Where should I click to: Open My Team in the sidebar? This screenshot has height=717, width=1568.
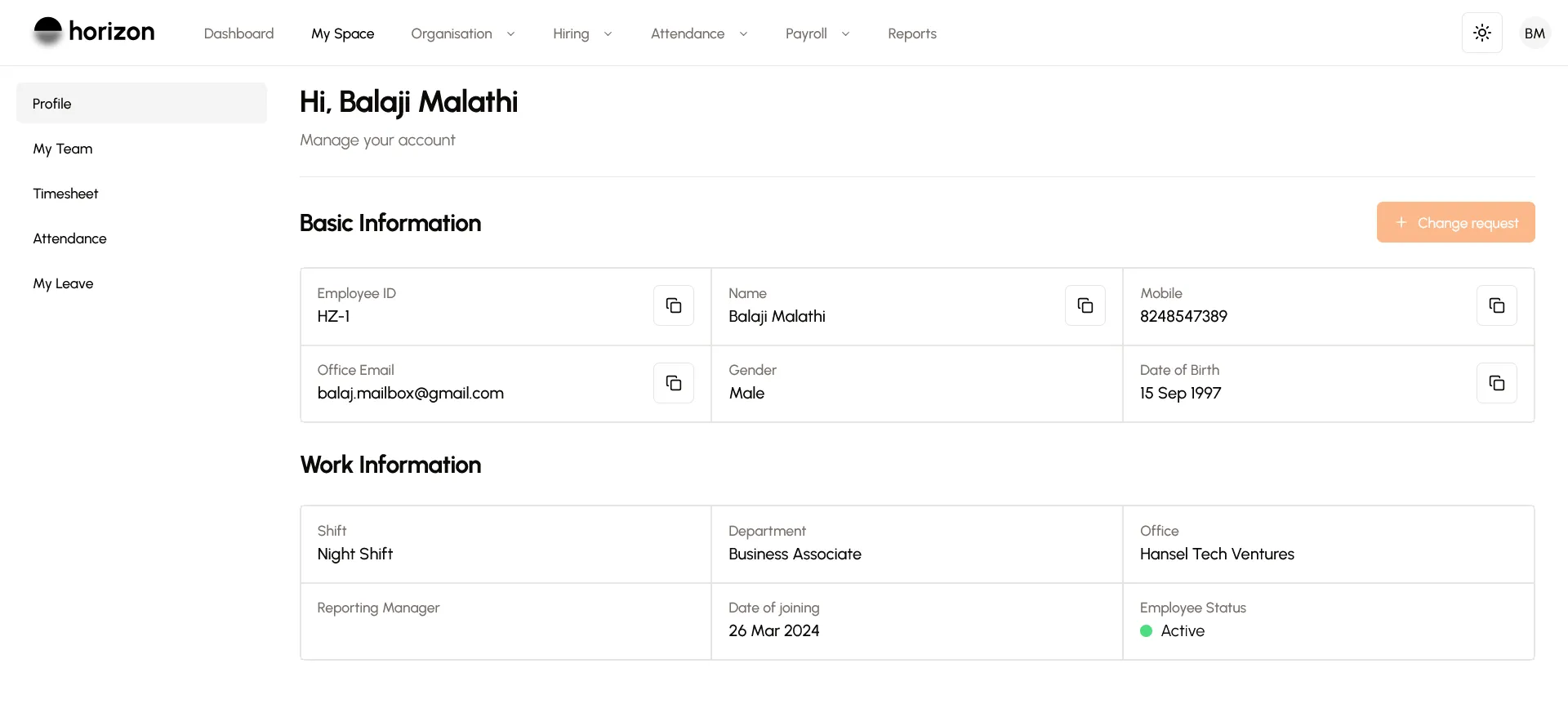pos(141,149)
